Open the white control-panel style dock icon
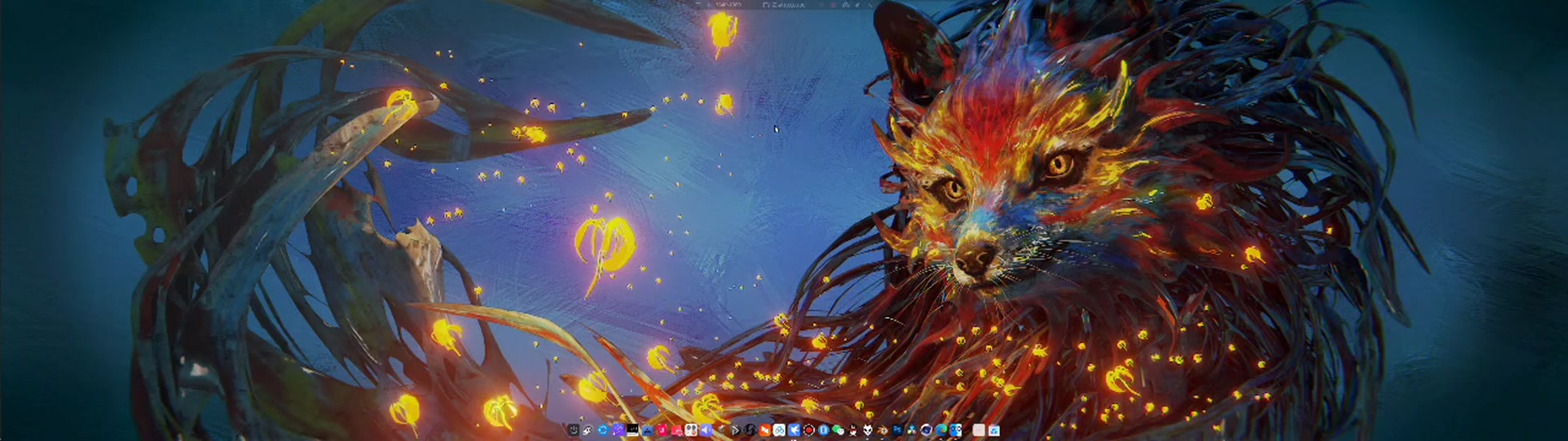Screen dimensions: 1568x441 [x=691, y=430]
